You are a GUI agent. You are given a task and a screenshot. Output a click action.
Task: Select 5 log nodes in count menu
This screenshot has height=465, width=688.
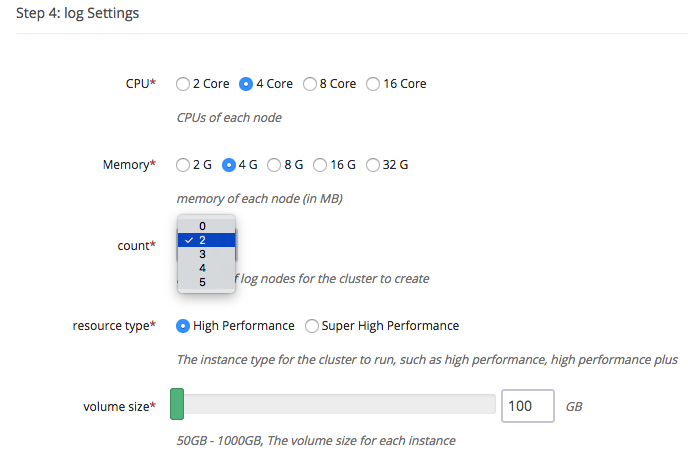206,282
